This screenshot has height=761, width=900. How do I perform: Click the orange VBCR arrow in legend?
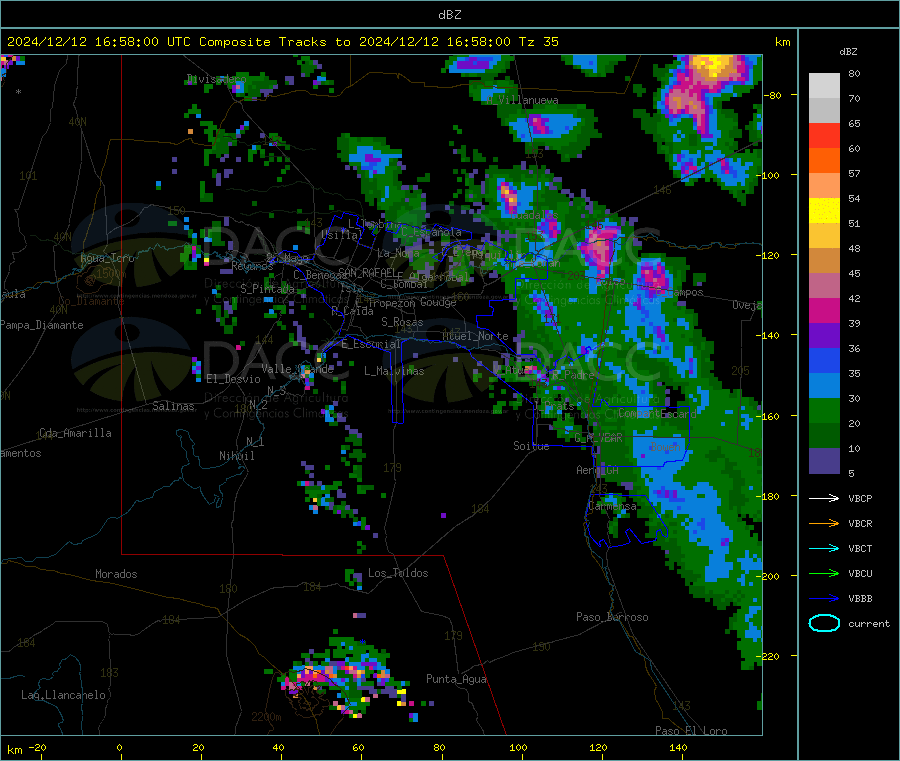tap(824, 523)
